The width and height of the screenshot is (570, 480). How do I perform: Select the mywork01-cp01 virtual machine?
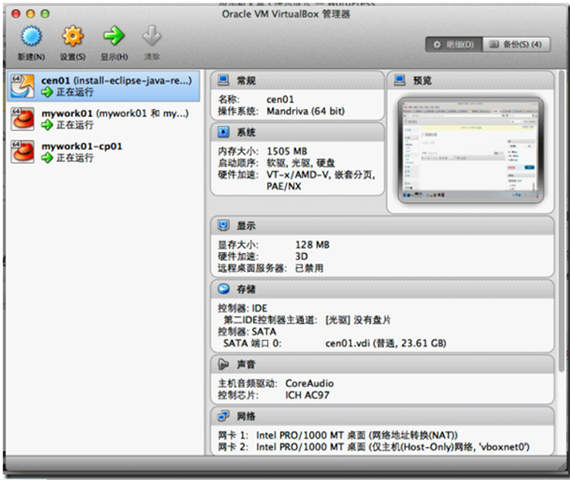coord(104,152)
